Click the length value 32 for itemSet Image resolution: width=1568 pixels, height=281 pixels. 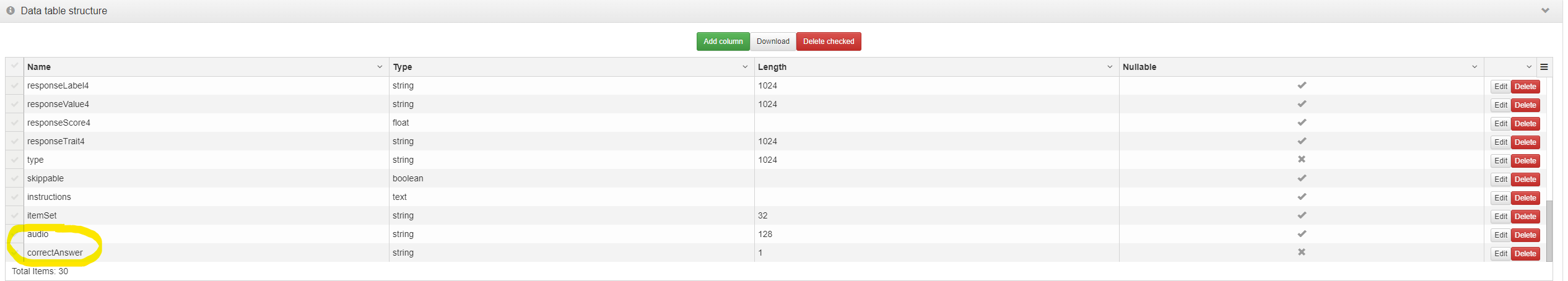click(x=763, y=215)
